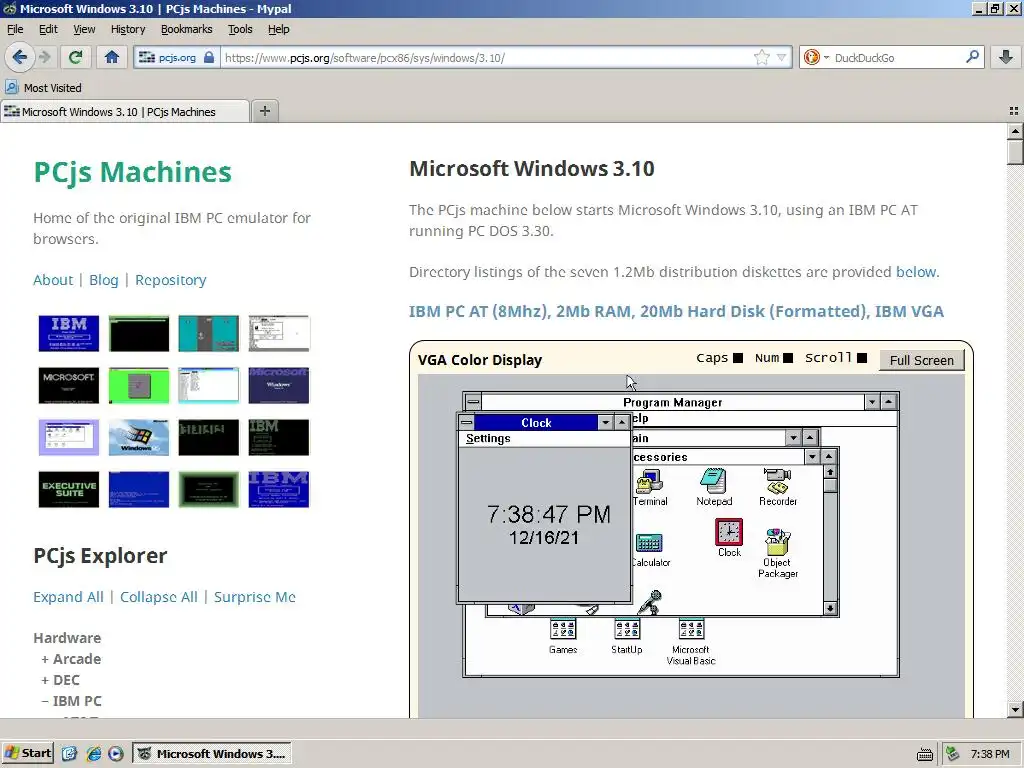The height and width of the screenshot is (768, 1024).
Task: Minimize the Accessories group with its down arrow
Action: [x=812, y=456]
